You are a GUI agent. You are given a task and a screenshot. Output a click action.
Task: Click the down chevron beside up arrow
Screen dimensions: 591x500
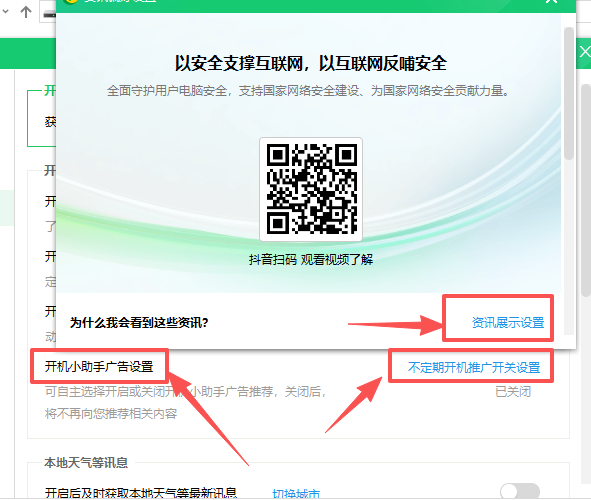coord(5,12)
